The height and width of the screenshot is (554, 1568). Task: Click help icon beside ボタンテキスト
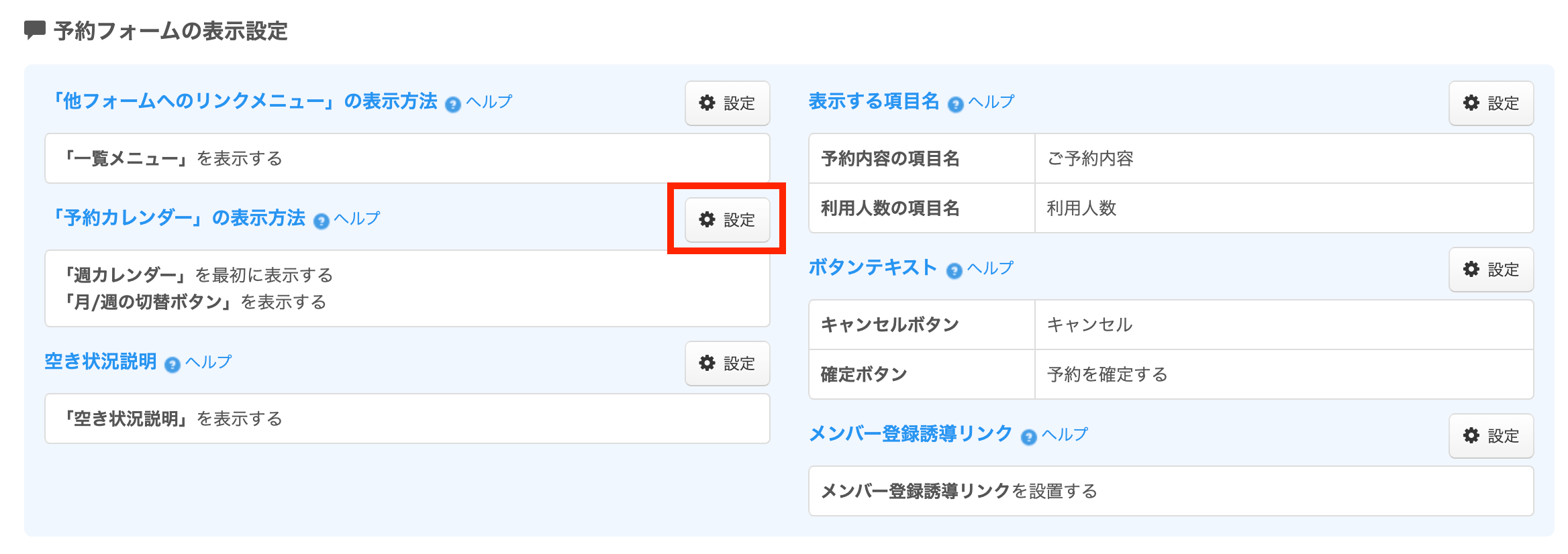(954, 270)
